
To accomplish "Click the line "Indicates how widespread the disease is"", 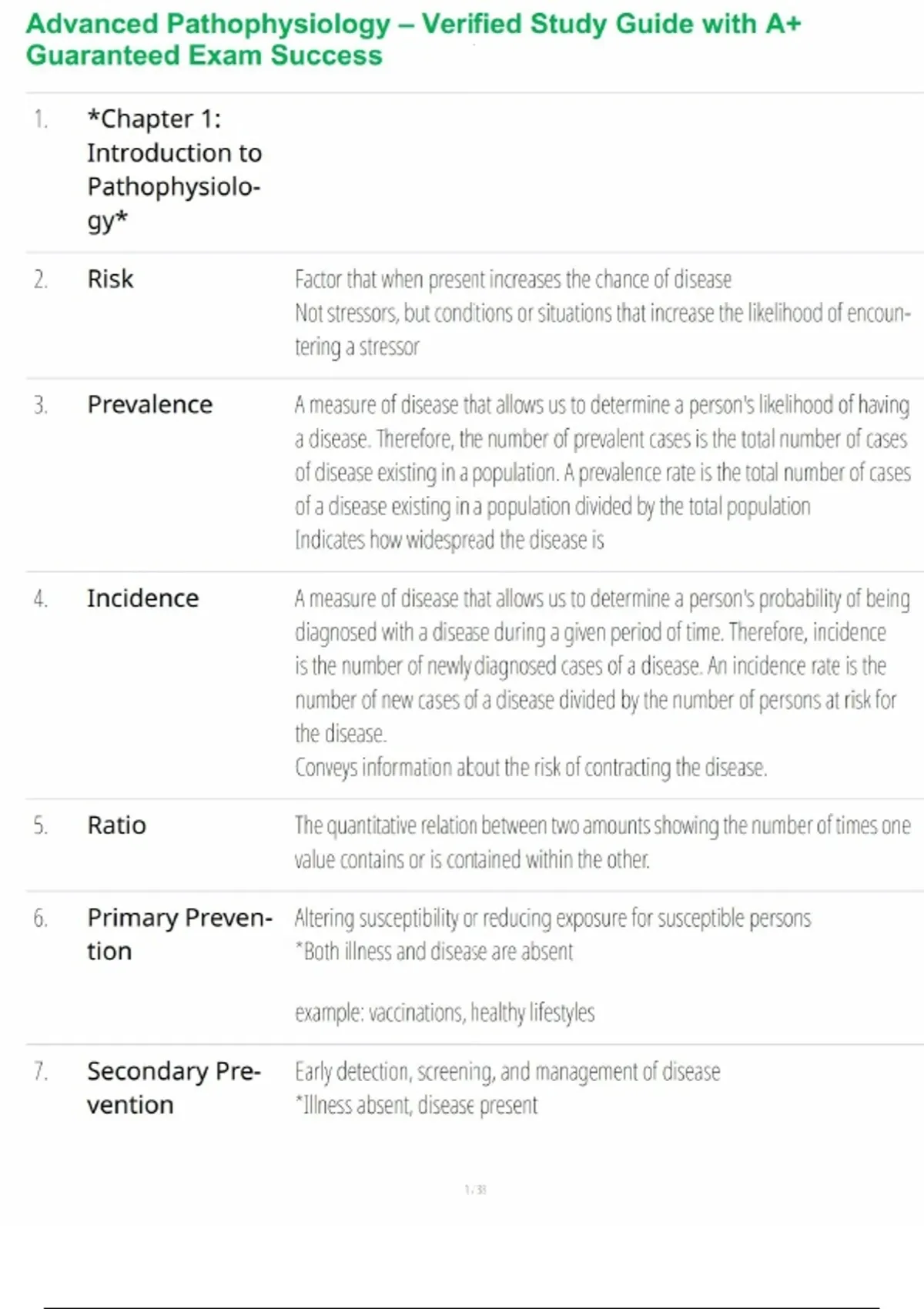I will pos(449,541).
